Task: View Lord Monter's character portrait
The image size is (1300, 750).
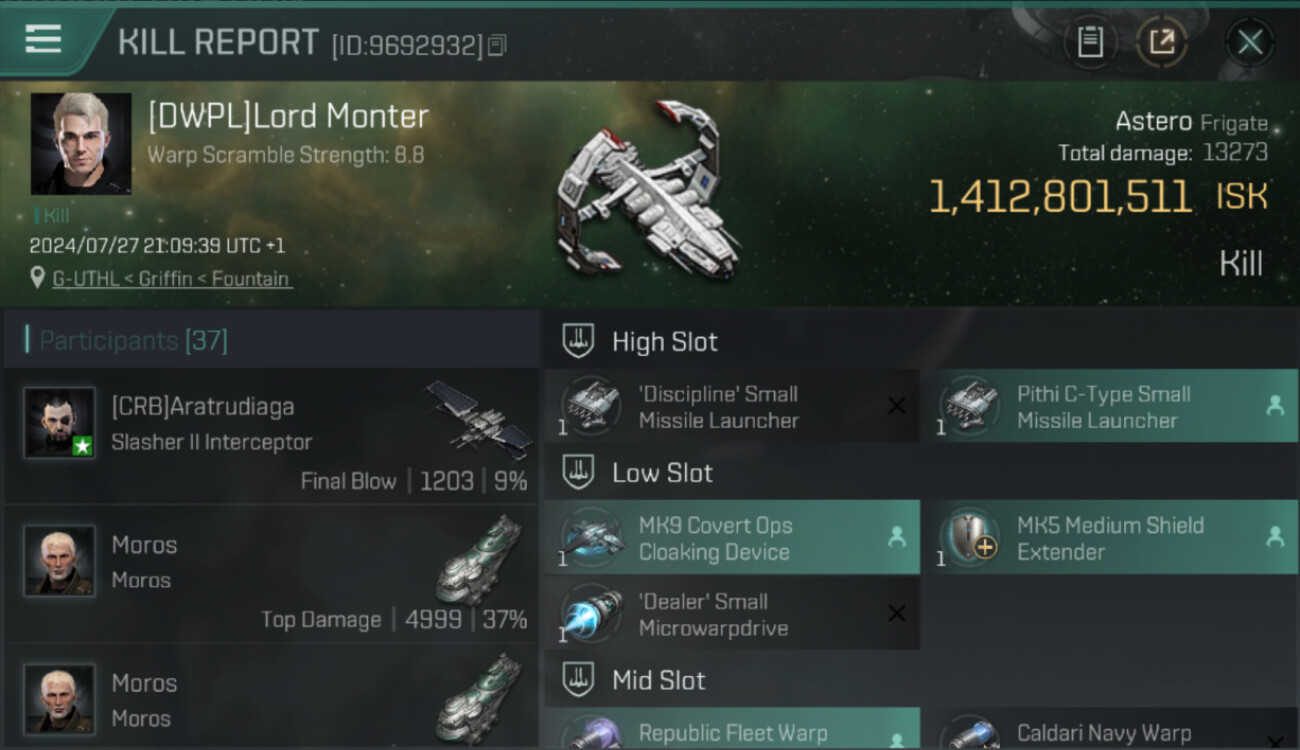Action: tap(81, 144)
